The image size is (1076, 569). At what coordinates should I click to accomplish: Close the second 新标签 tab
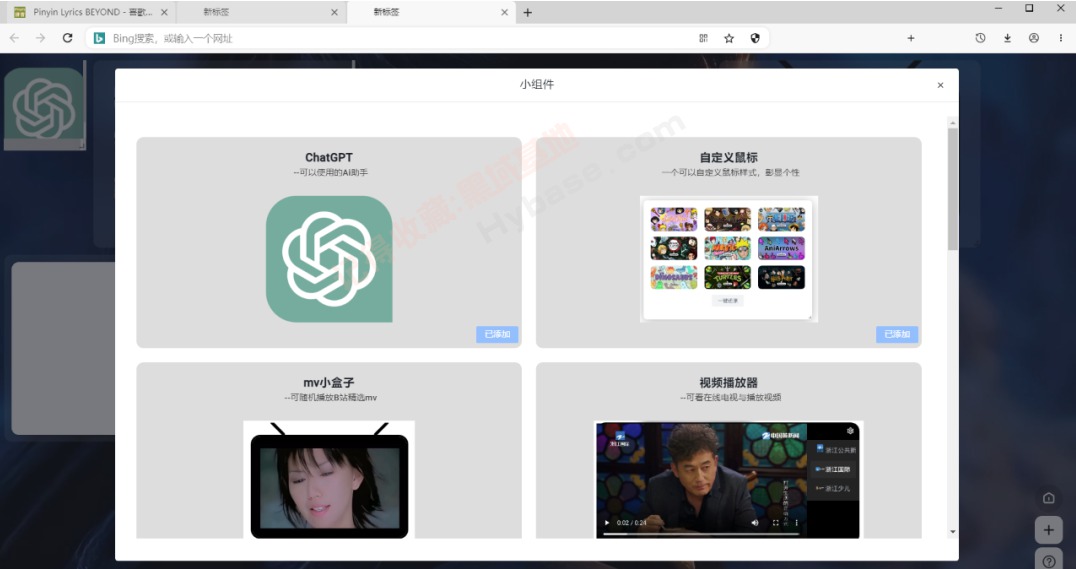pyautogui.click(x=334, y=12)
